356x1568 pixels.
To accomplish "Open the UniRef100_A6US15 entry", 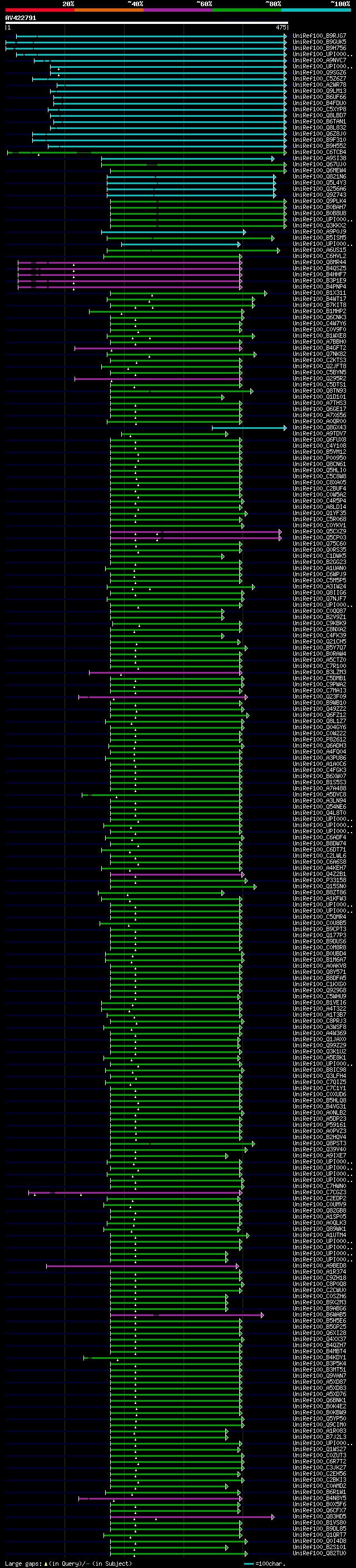I will pyautogui.click(x=319, y=250).
